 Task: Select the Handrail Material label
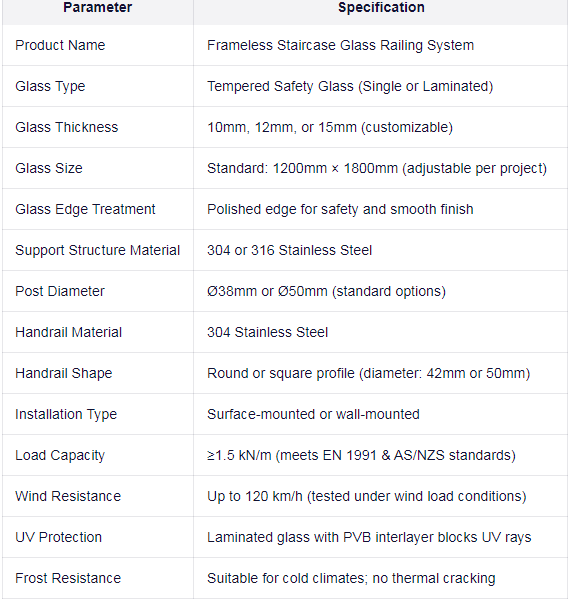68,332
